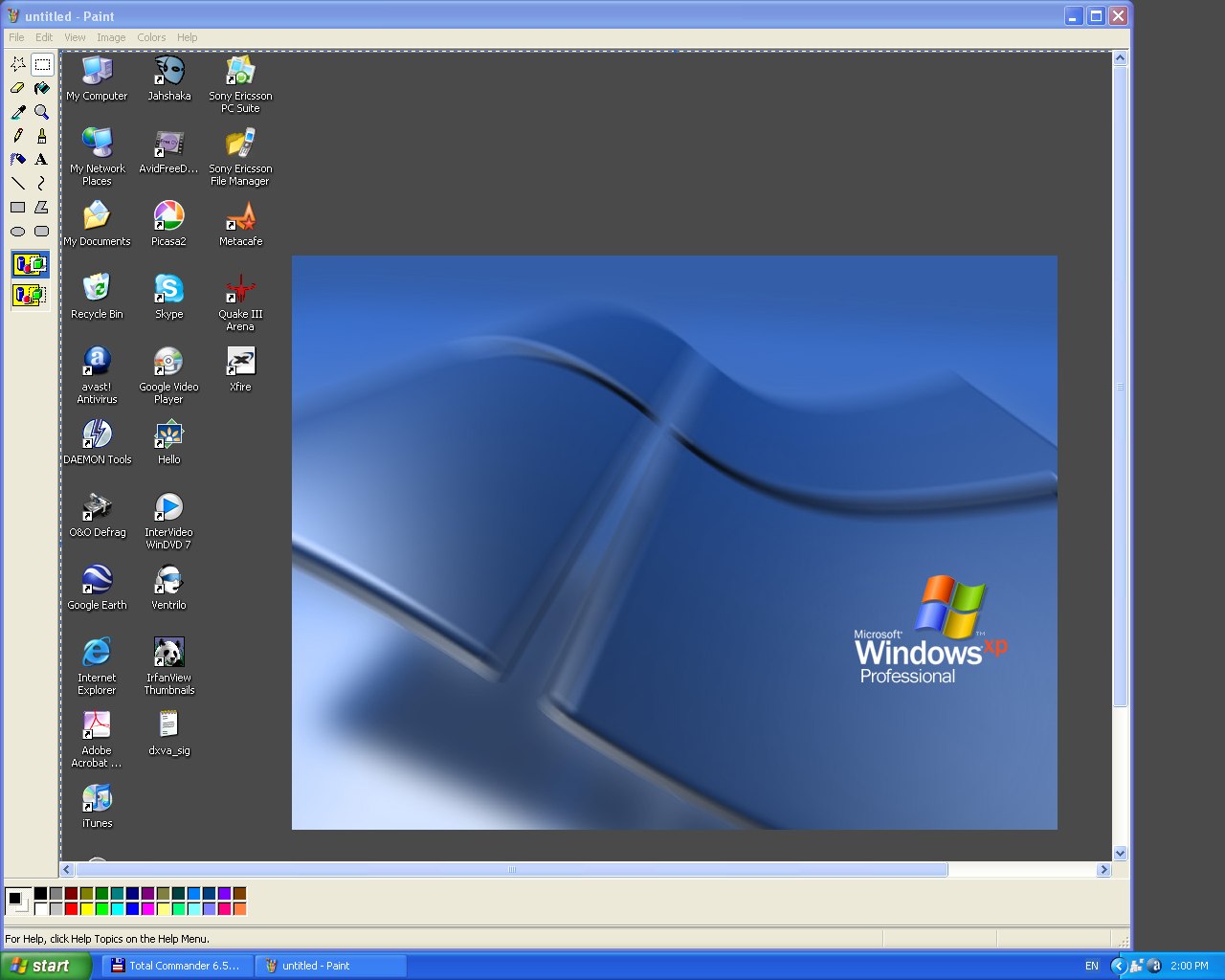Click the vertical scrollbar up arrow
The height and width of the screenshot is (980, 1225).
tap(1121, 58)
